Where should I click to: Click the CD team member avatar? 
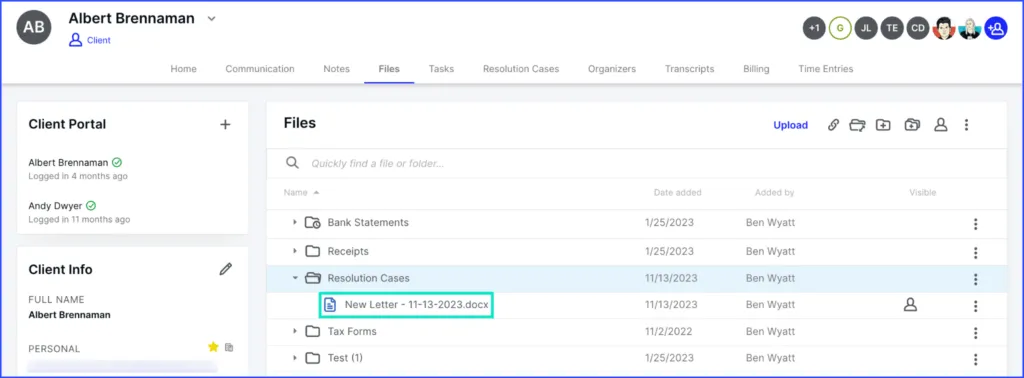[918, 28]
